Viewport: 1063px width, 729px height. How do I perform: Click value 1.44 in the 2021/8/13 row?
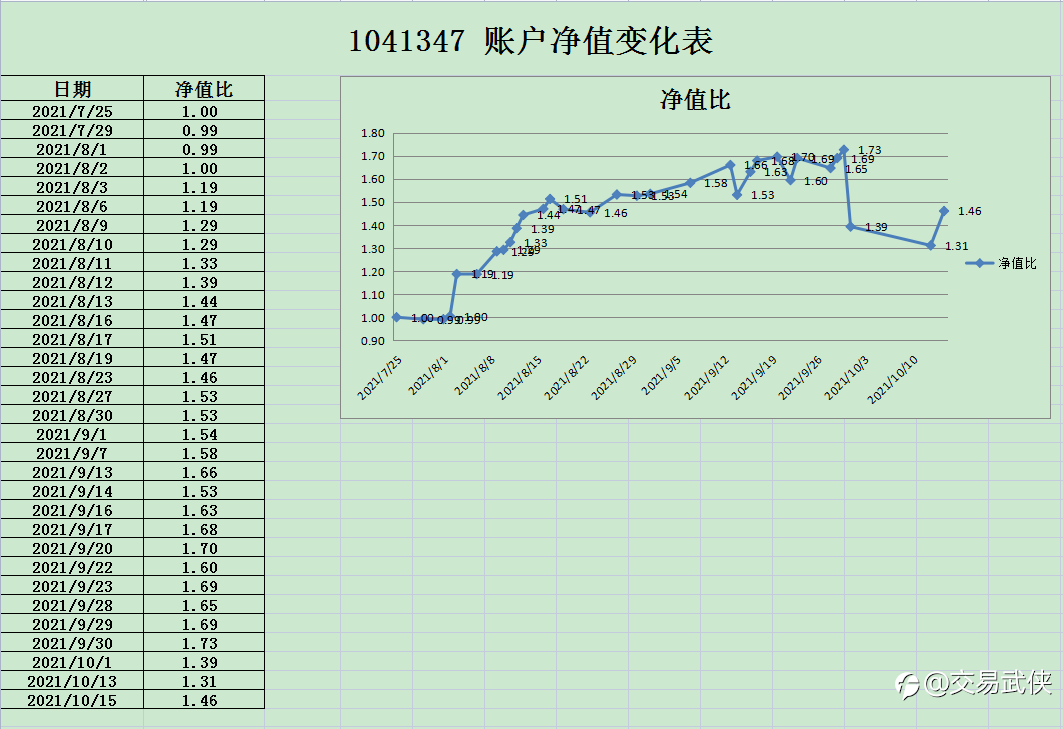pyautogui.click(x=203, y=301)
